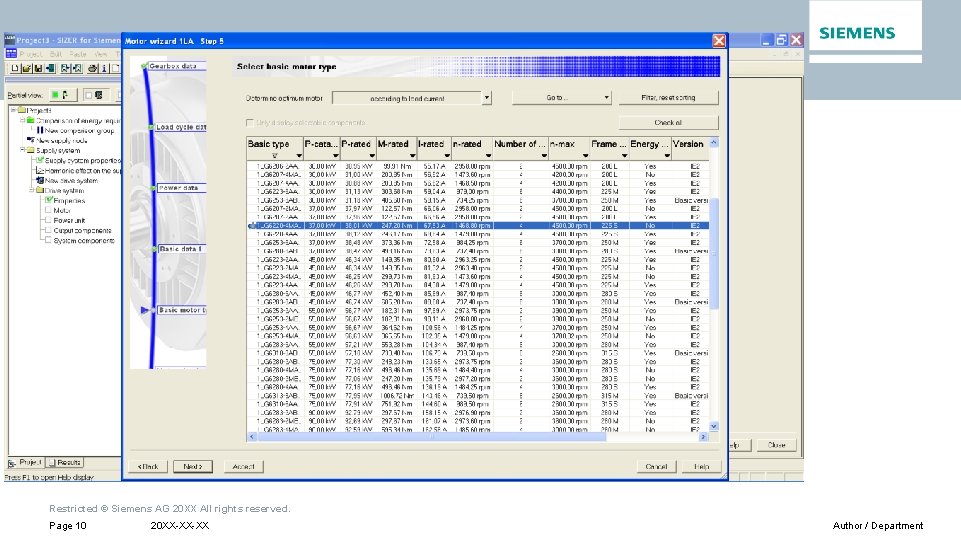This screenshot has height=540, width=961.
Task: Click the Motor checkbox in tree
Action: pos(48,210)
